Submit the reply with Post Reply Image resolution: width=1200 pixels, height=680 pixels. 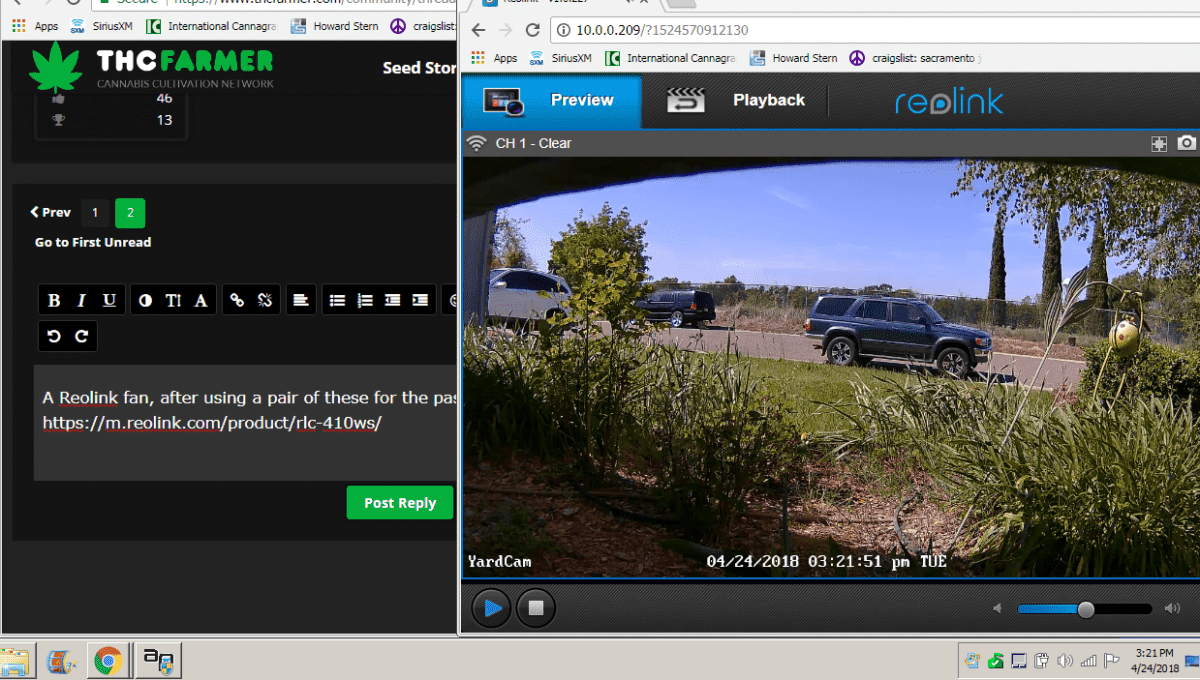[400, 503]
